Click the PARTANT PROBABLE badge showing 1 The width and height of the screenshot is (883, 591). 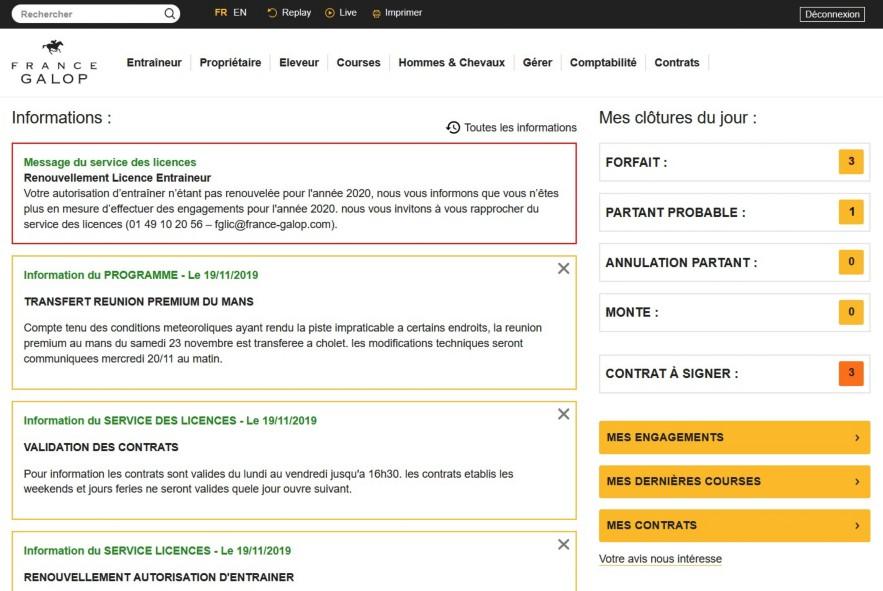point(852,212)
